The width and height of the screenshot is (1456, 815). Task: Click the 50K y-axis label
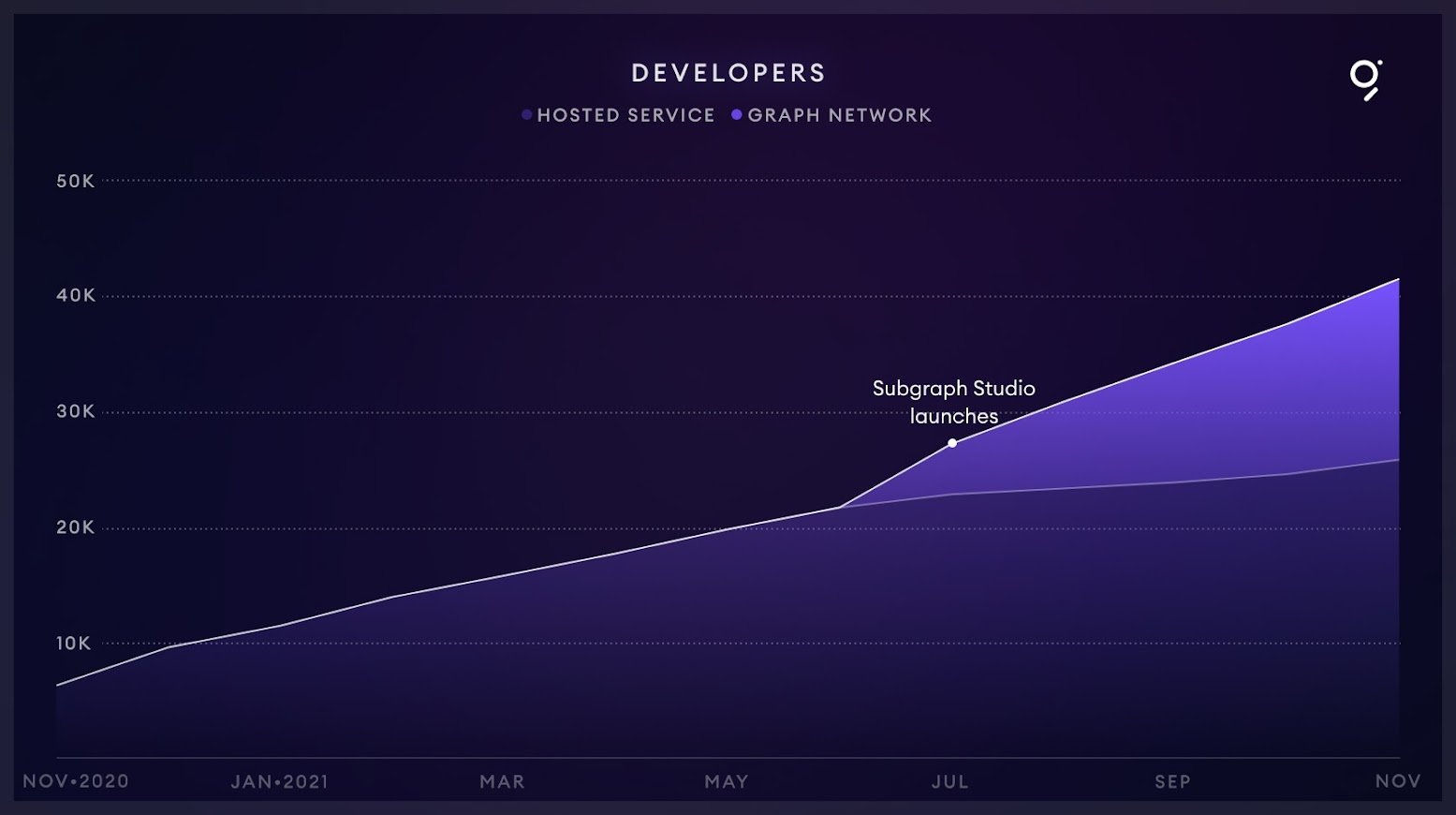tap(76, 181)
